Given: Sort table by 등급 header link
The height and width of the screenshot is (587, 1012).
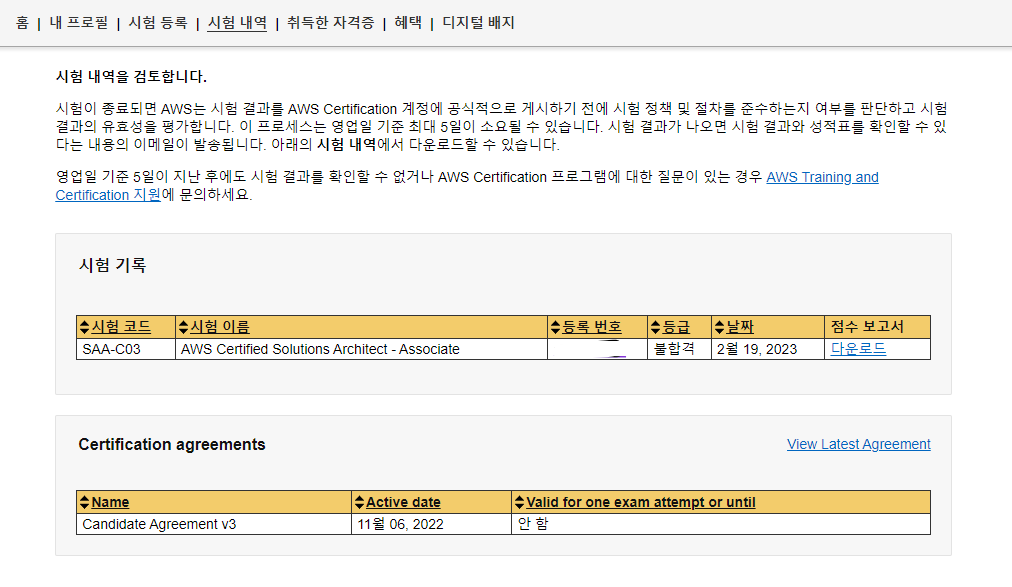Looking at the screenshot, I should [x=676, y=327].
